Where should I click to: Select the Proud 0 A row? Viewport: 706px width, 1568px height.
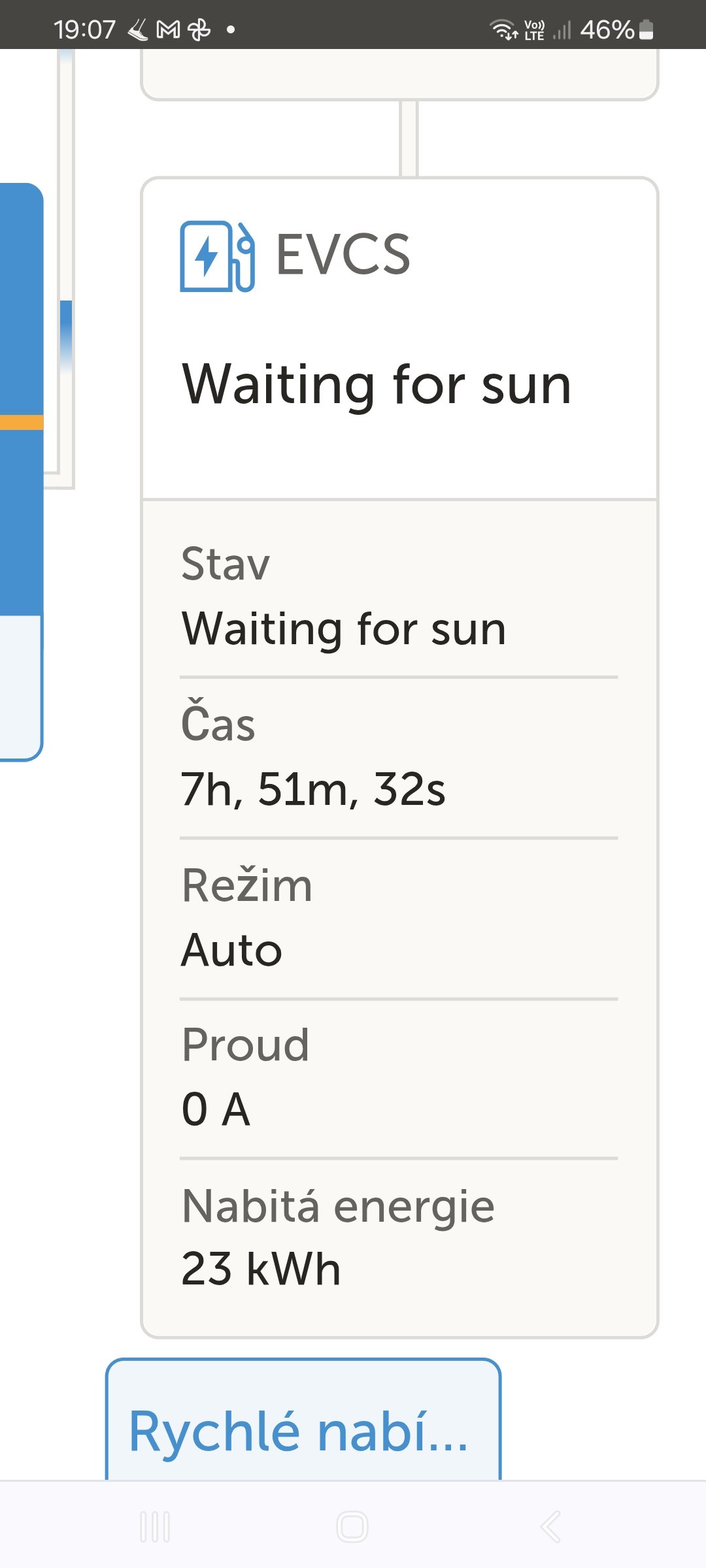tap(399, 1078)
